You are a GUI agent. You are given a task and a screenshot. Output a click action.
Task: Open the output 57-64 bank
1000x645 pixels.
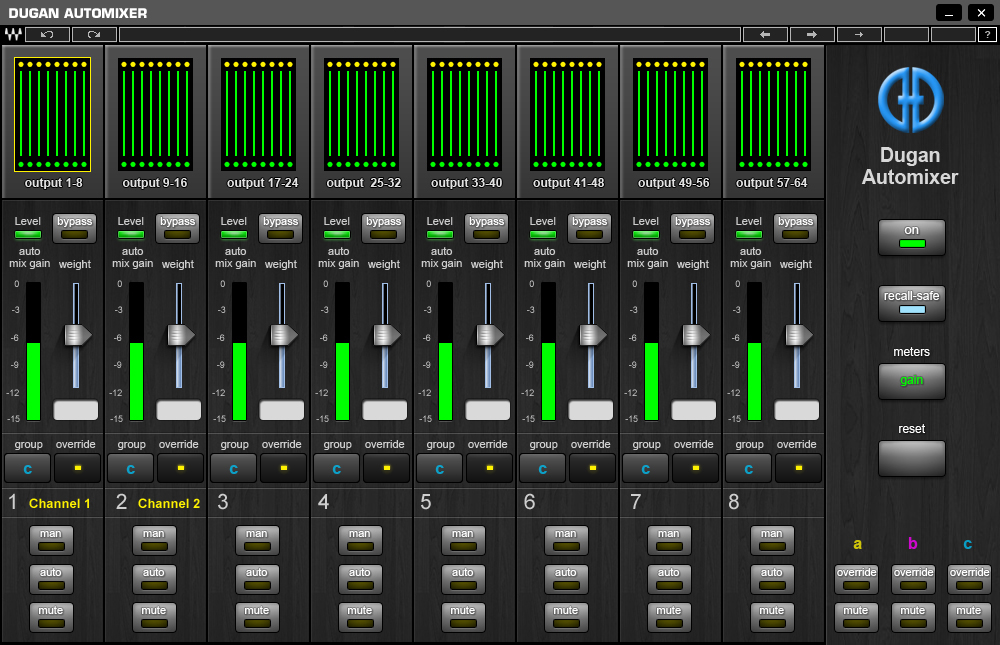[x=774, y=115]
